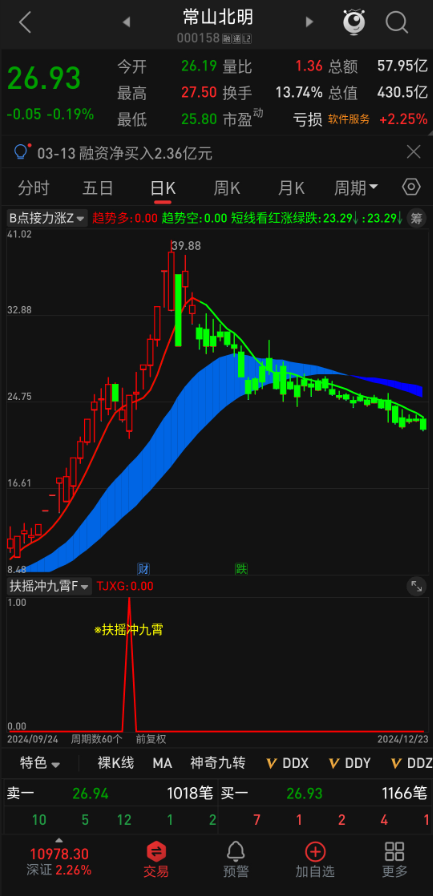
Task: Tap the 2024/12/23 end date label
Action: [x=402, y=739]
